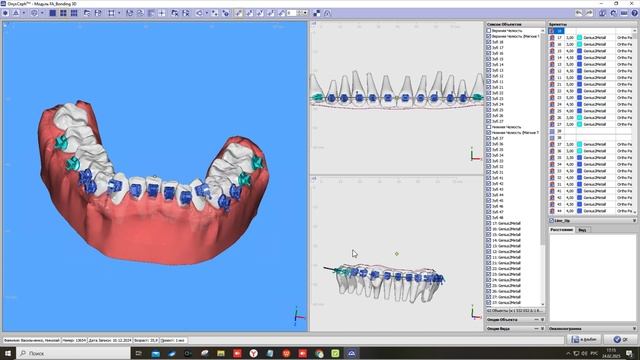Click the triangle tool icon in toolbar
Screen dimensions: 640x360
tap(16, 13)
